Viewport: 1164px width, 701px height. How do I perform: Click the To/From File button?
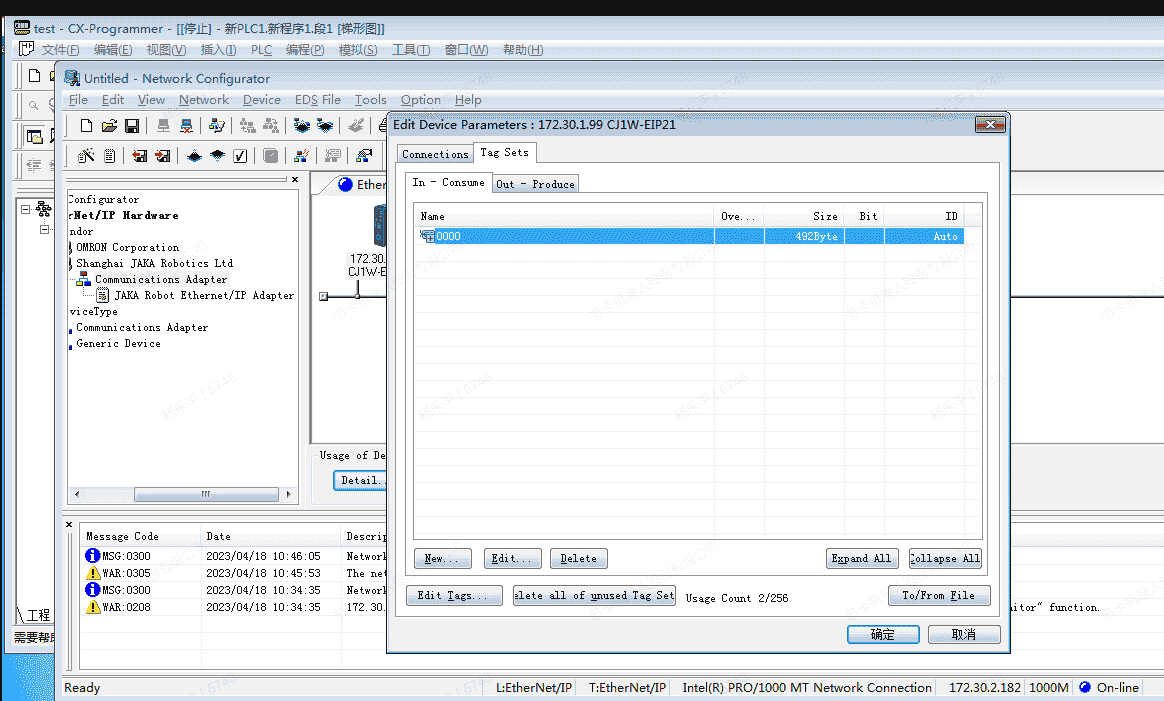938,596
